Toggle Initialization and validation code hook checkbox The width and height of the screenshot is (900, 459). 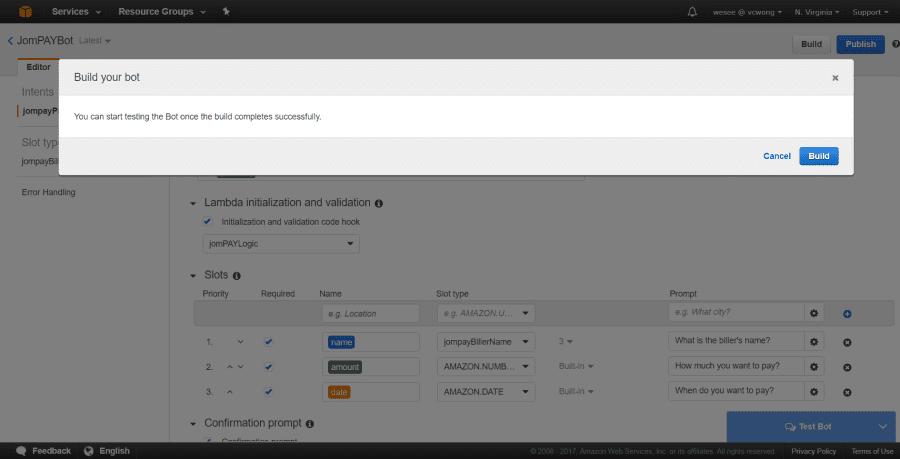[x=208, y=221]
